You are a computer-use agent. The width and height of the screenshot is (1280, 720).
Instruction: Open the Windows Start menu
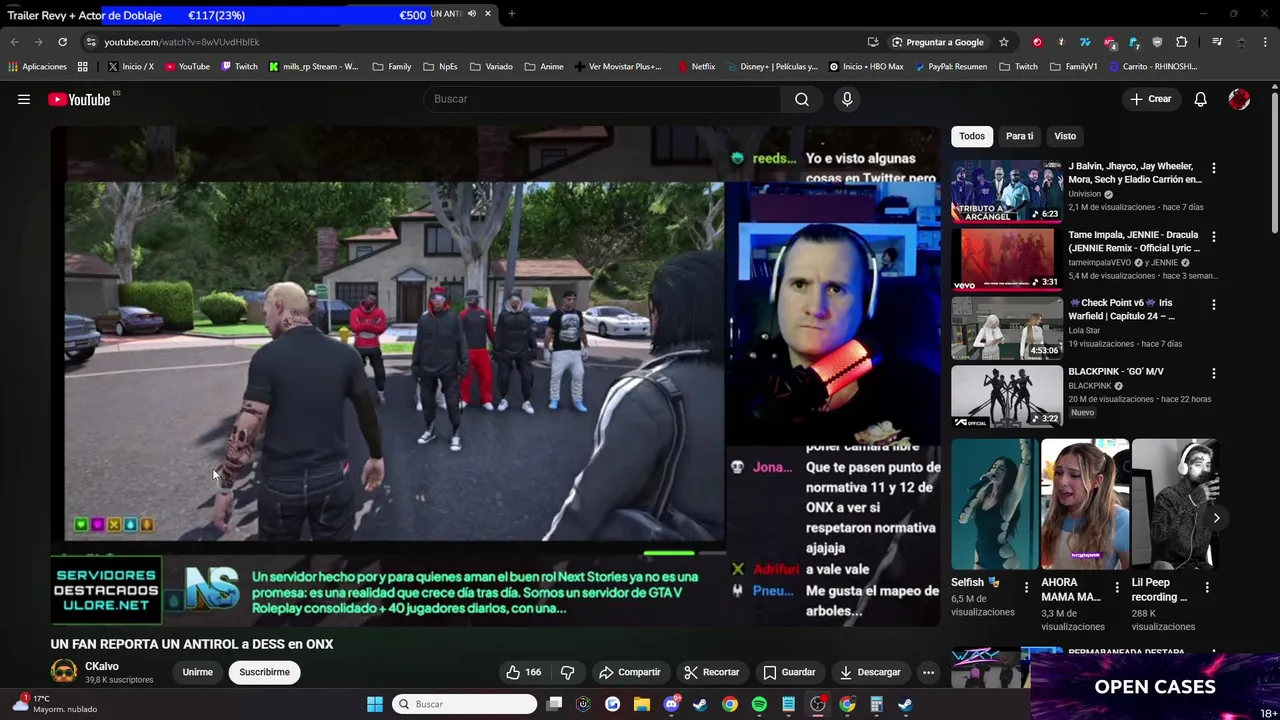point(375,704)
